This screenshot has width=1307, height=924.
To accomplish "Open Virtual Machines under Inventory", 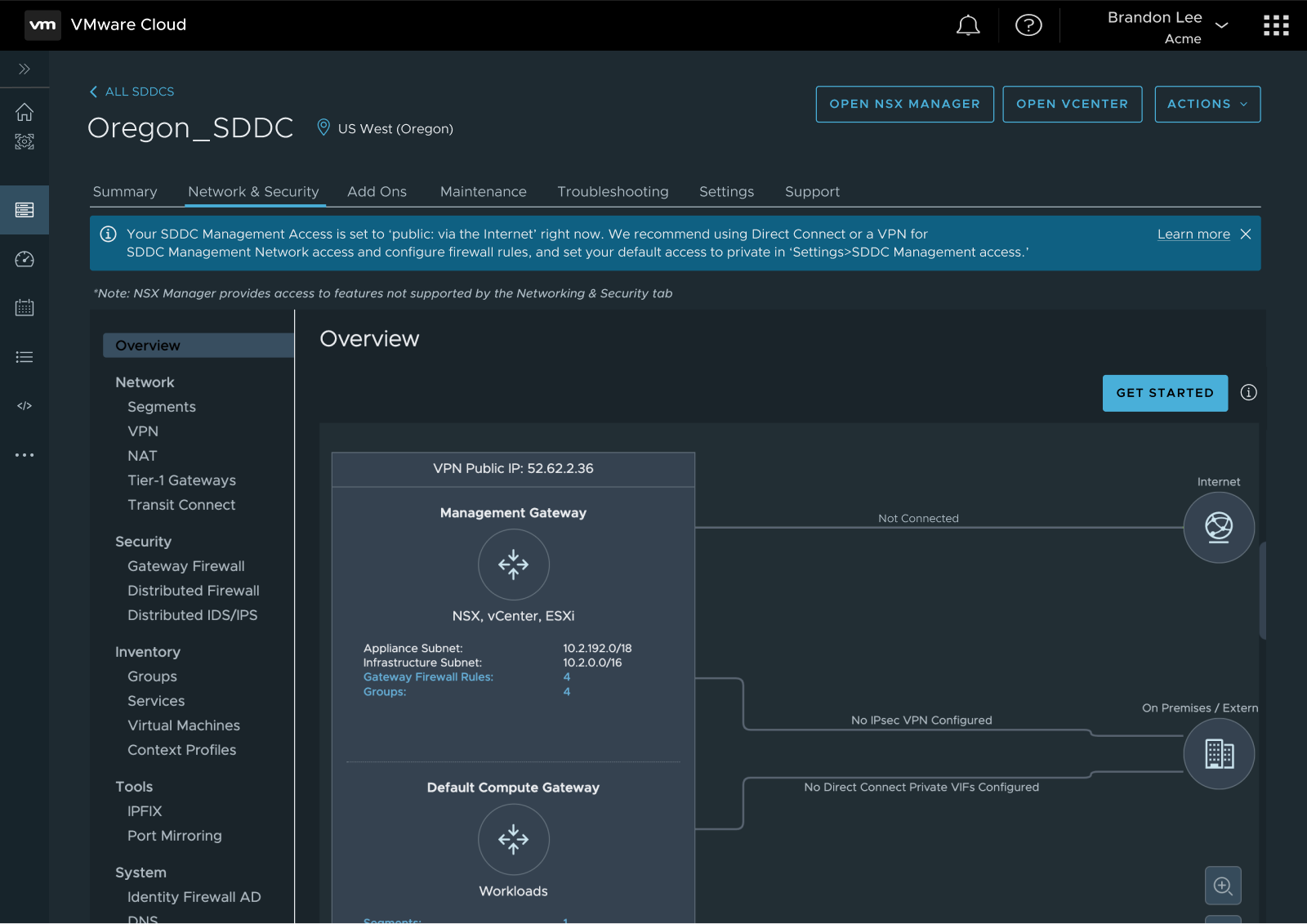I will point(184,725).
